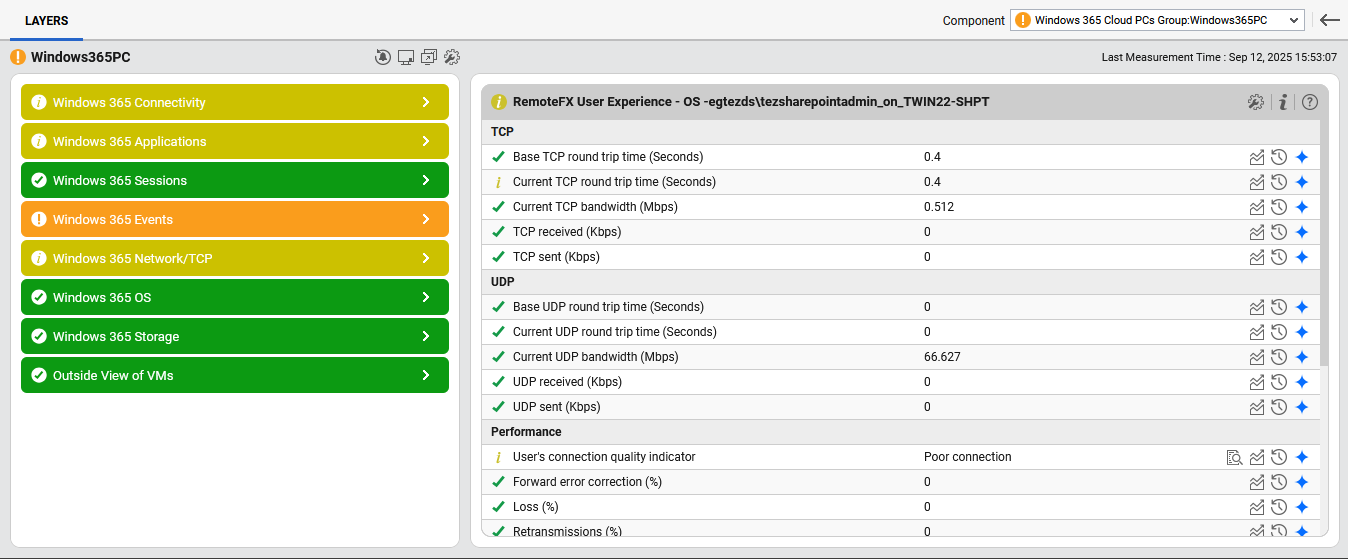The image size is (1348, 559).
Task: Open the Windows 365 Sessions layer
Action: point(235,180)
